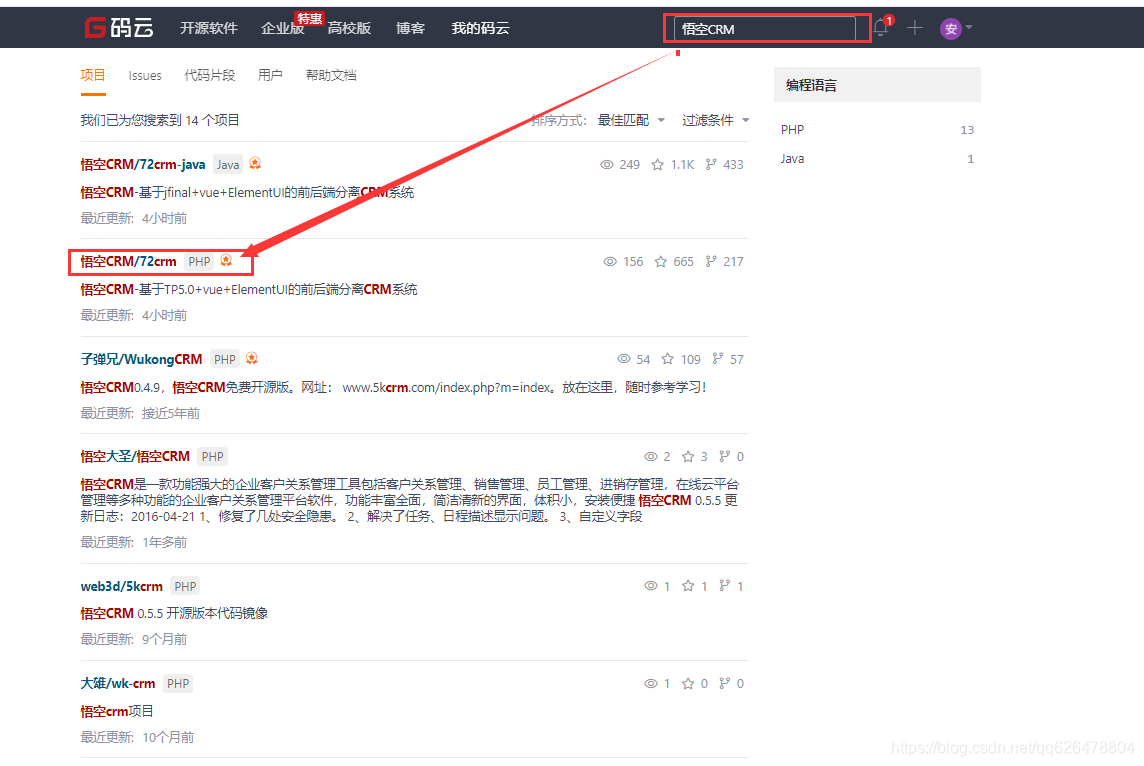Expand the dropdown arrow beside the avatar

969,28
